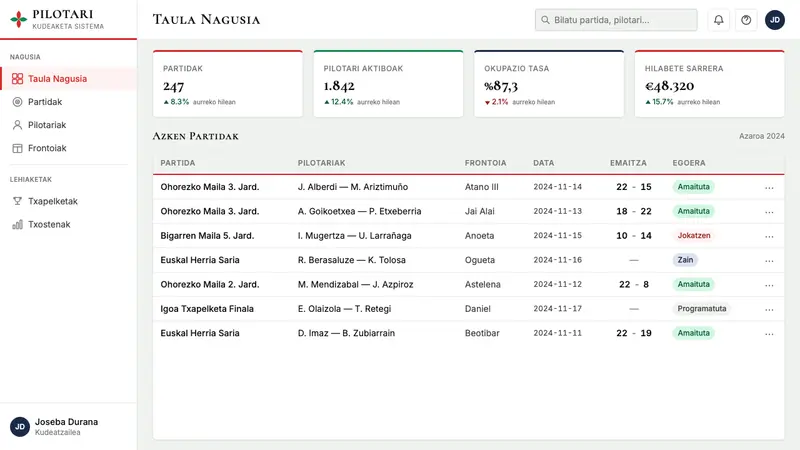800x450 pixels.
Task: Click "J. Alberdi — M. Ariztimuño" players cell
Action: coord(353,187)
